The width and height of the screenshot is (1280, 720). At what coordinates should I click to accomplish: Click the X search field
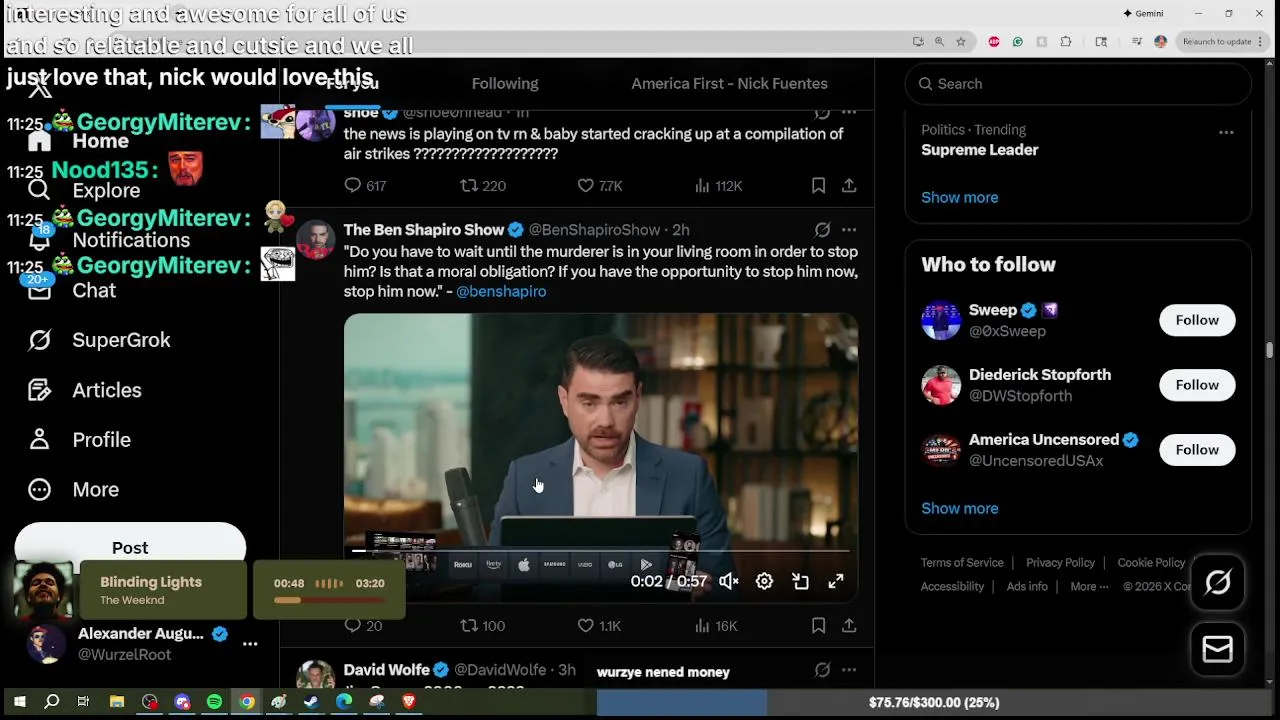pyautogui.click(x=1078, y=84)
